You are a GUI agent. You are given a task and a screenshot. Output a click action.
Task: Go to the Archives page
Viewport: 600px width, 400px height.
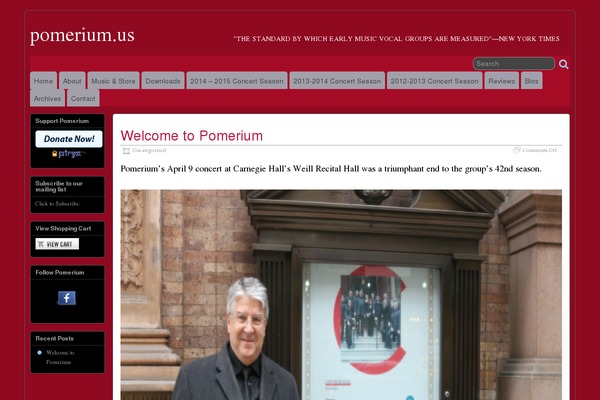[47, 98]
